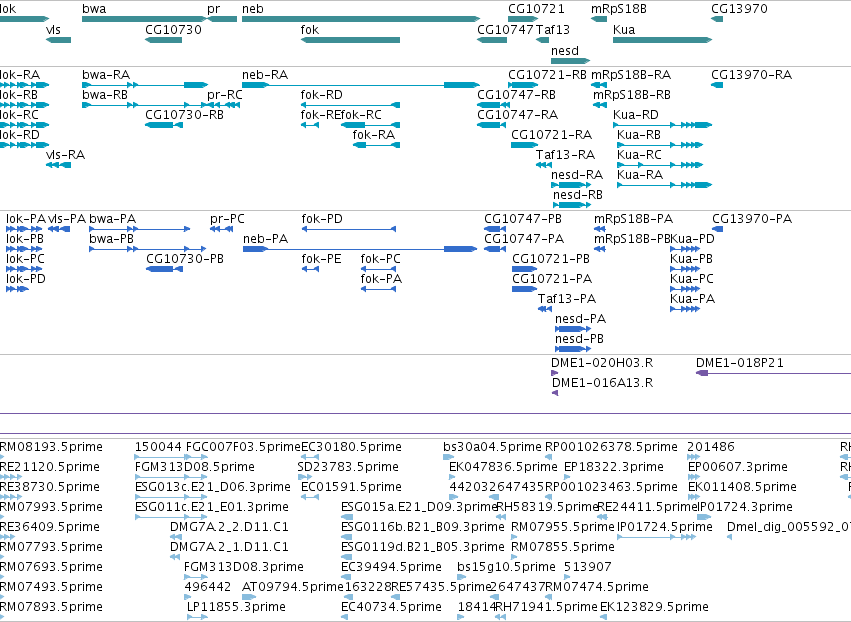The width and height of the screenshot is (851, 622).
Task: Click the CG13970 gene label
Action: 739,9
